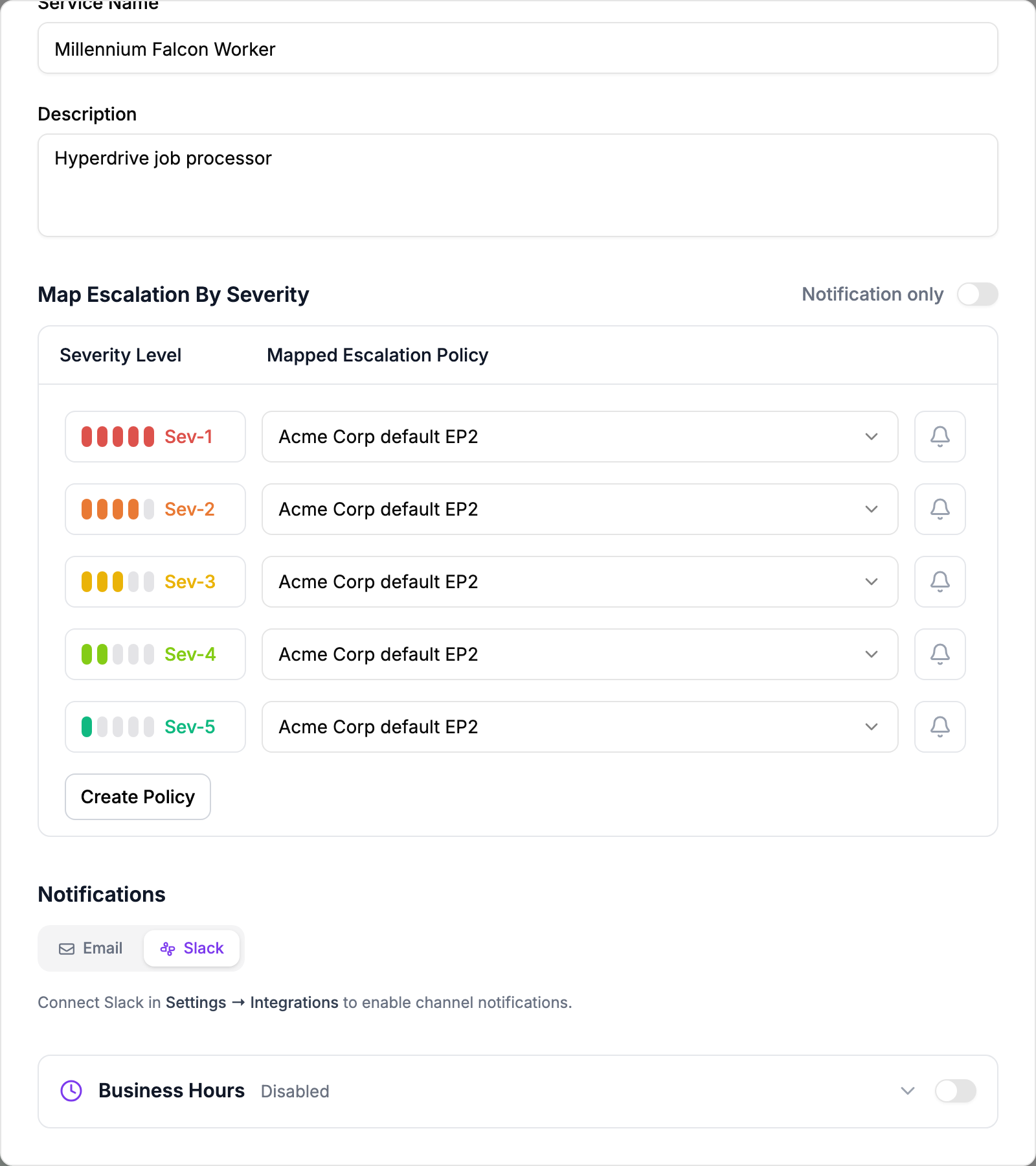Click the Create Policy button
1036x1166 pixels.
click(138, 797)
